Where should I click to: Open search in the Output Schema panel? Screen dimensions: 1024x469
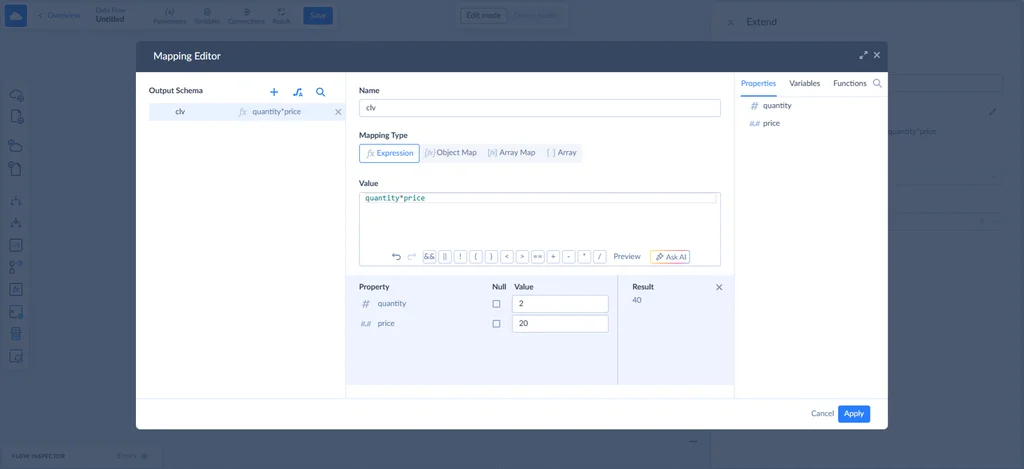(x=321, y=92)
